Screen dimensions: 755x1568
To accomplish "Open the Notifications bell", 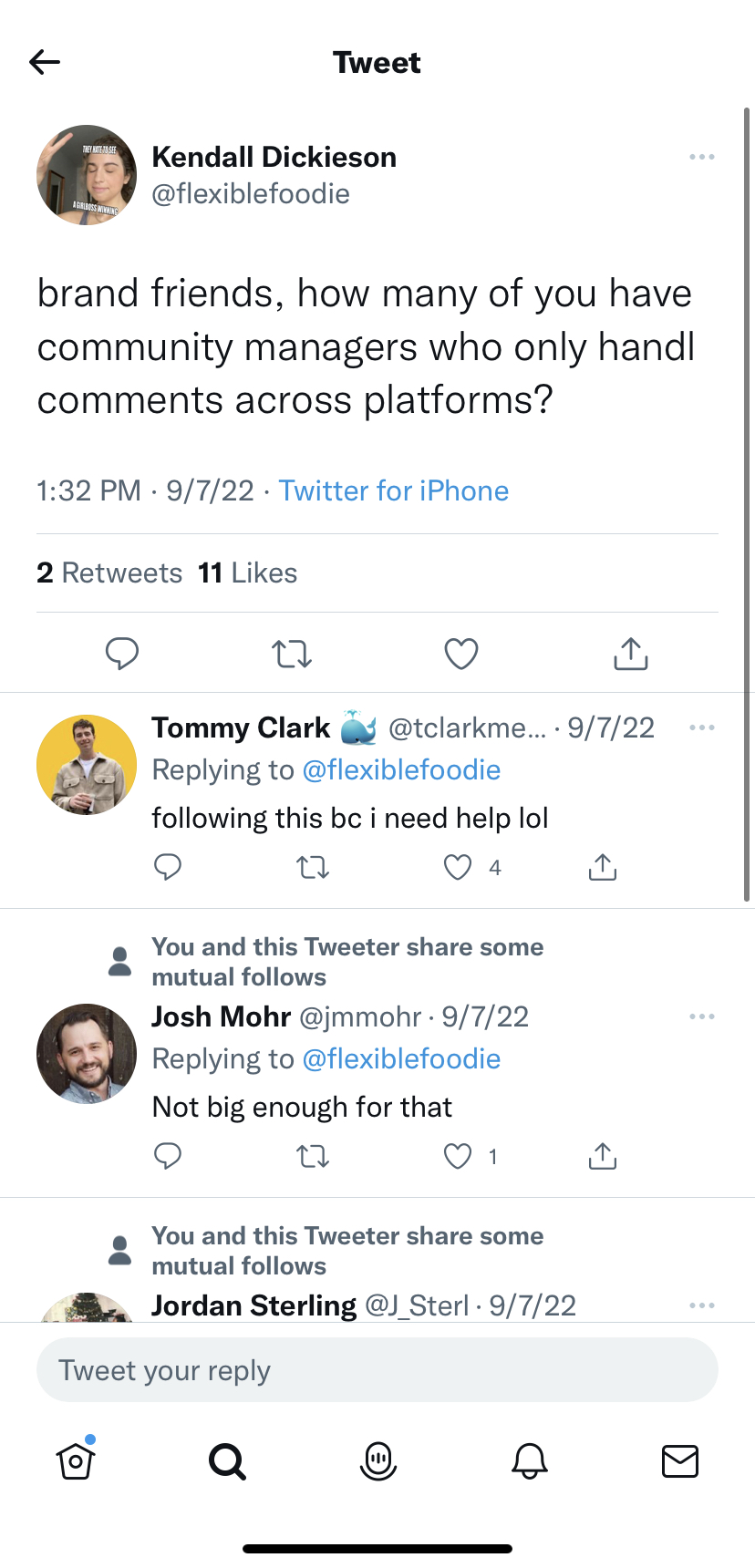I will [x=529, y=1460].
